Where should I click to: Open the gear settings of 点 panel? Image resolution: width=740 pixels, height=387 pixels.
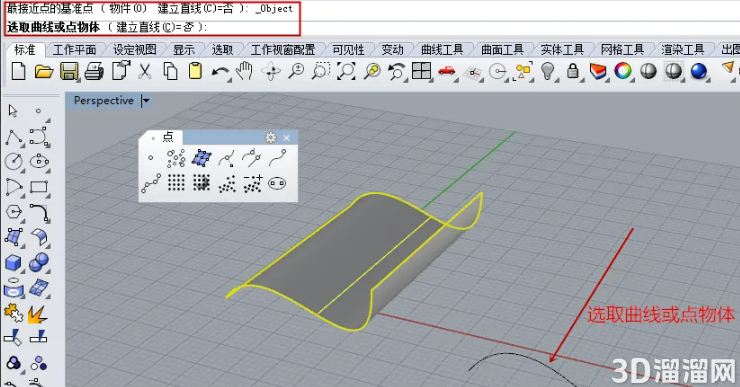270,137
